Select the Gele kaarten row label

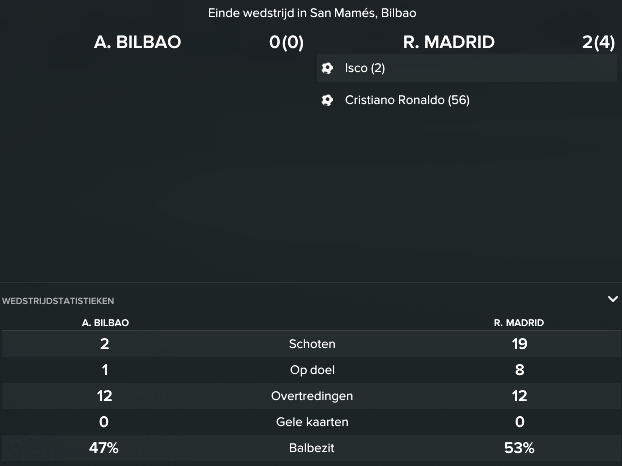point(312,422)
